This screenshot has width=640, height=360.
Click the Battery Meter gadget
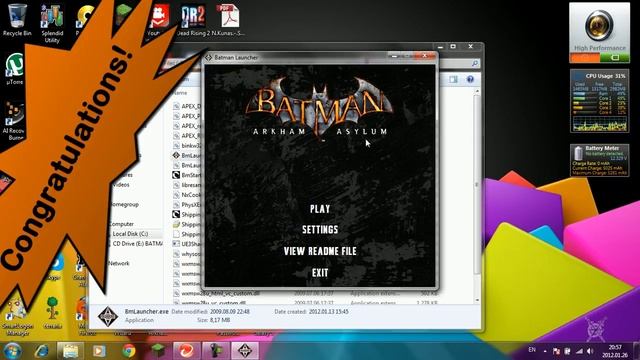point(599,160)
